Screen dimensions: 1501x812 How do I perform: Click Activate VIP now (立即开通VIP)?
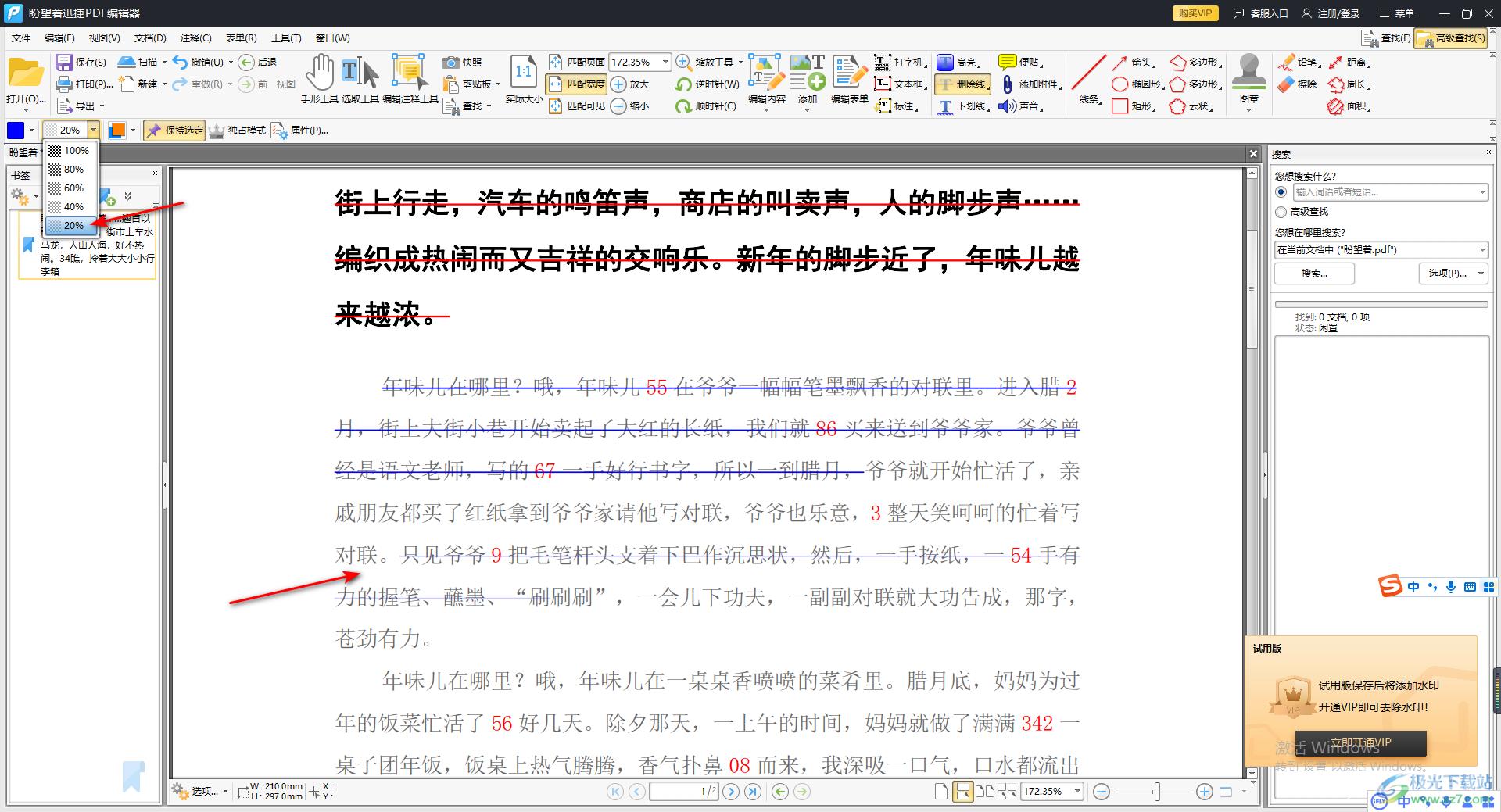1361,743
